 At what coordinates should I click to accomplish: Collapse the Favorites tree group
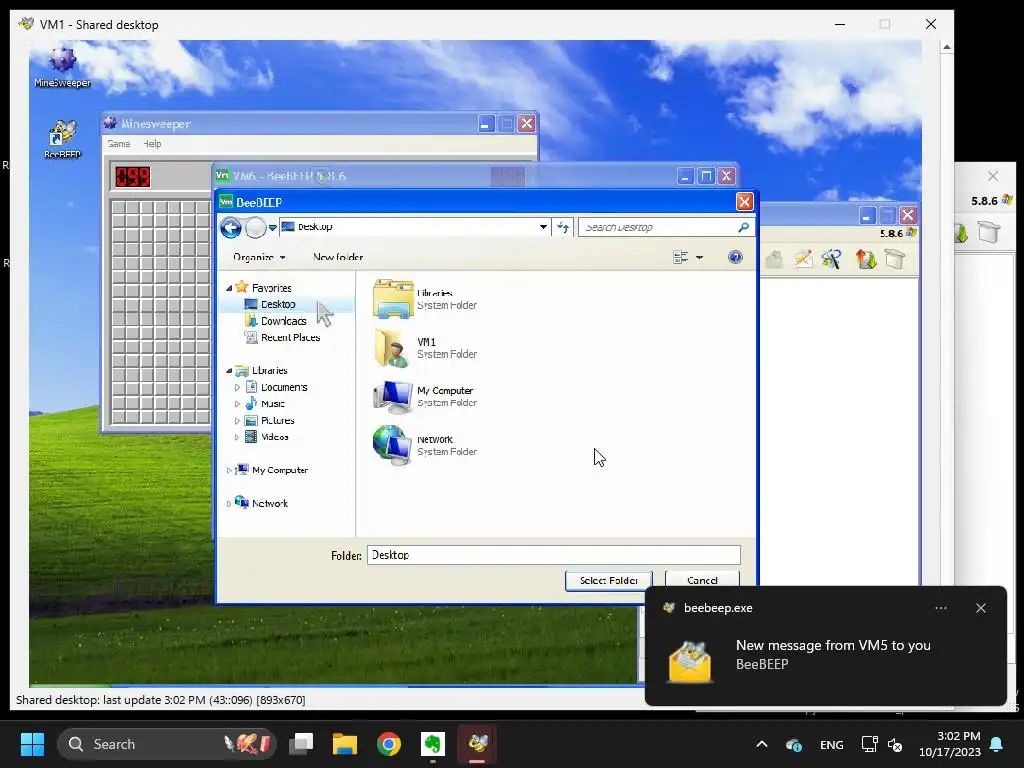[229, 288]
